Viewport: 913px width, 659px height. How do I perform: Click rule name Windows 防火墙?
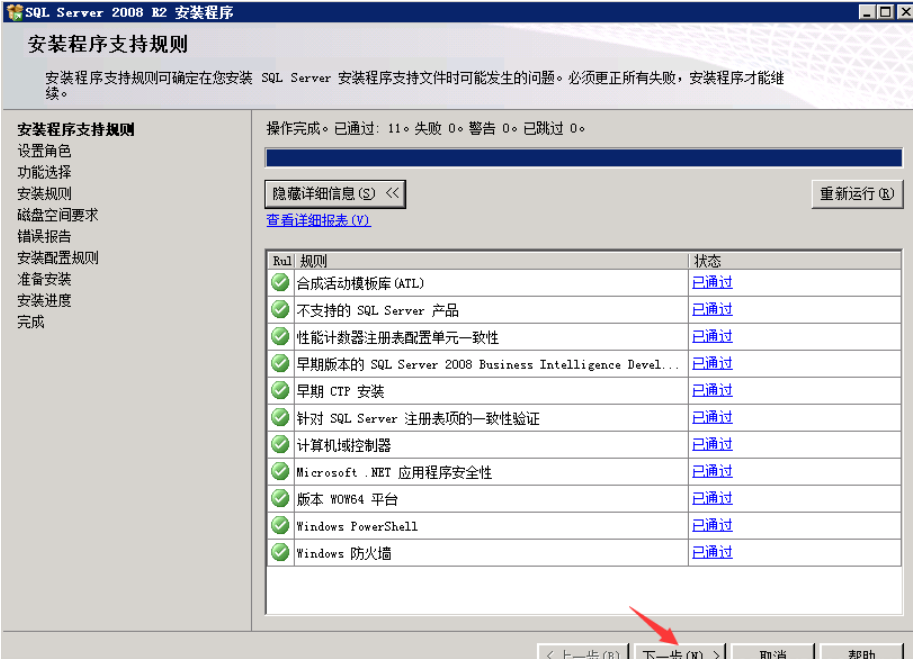(x=344, y=553)
